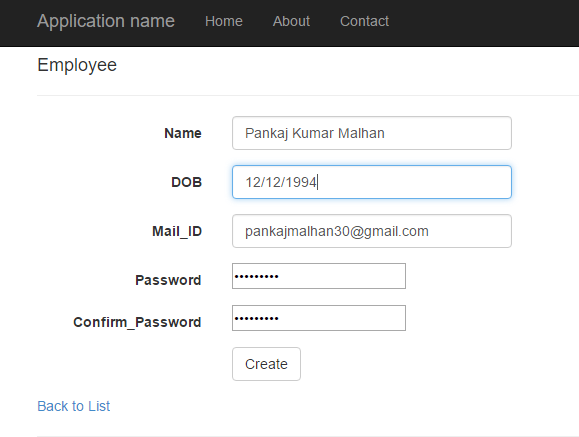This screenshot has width=579, height=437.
Task: Click the Mail_ID field label
Action: [177, 231]
